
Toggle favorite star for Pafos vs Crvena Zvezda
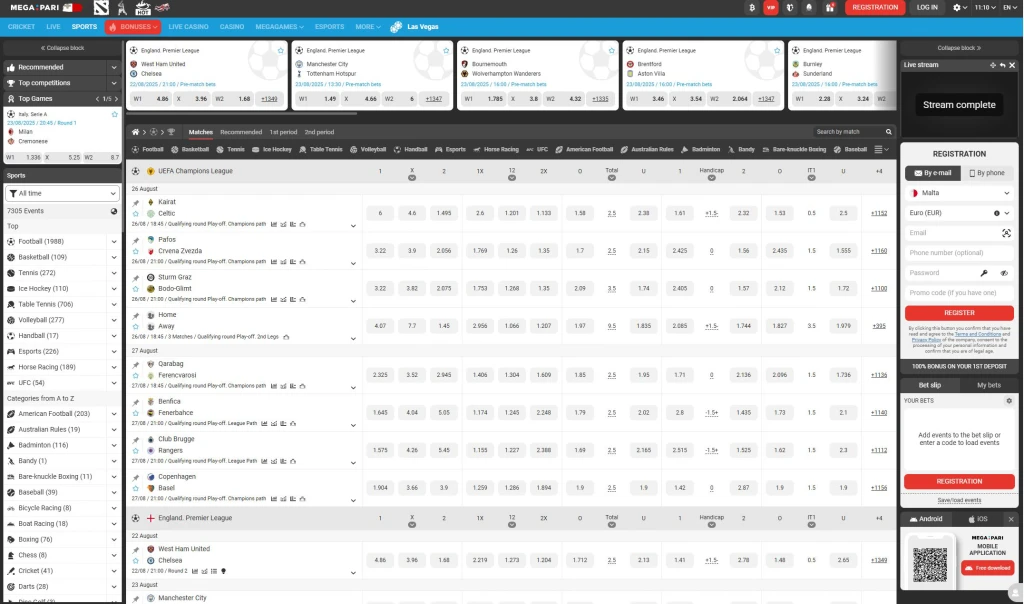136,251
